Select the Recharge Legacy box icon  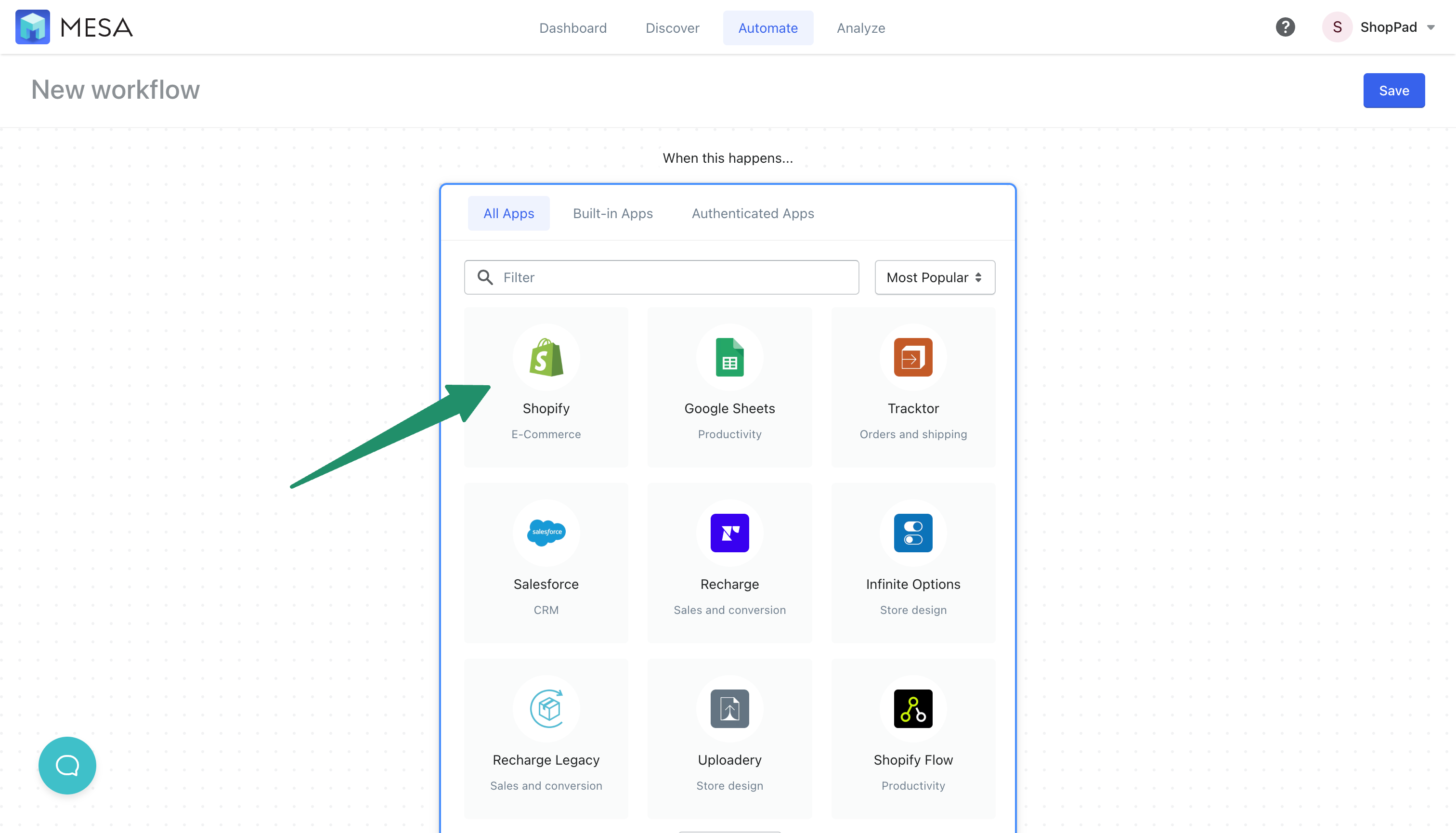pyautogui.click(x=546, y=708)
